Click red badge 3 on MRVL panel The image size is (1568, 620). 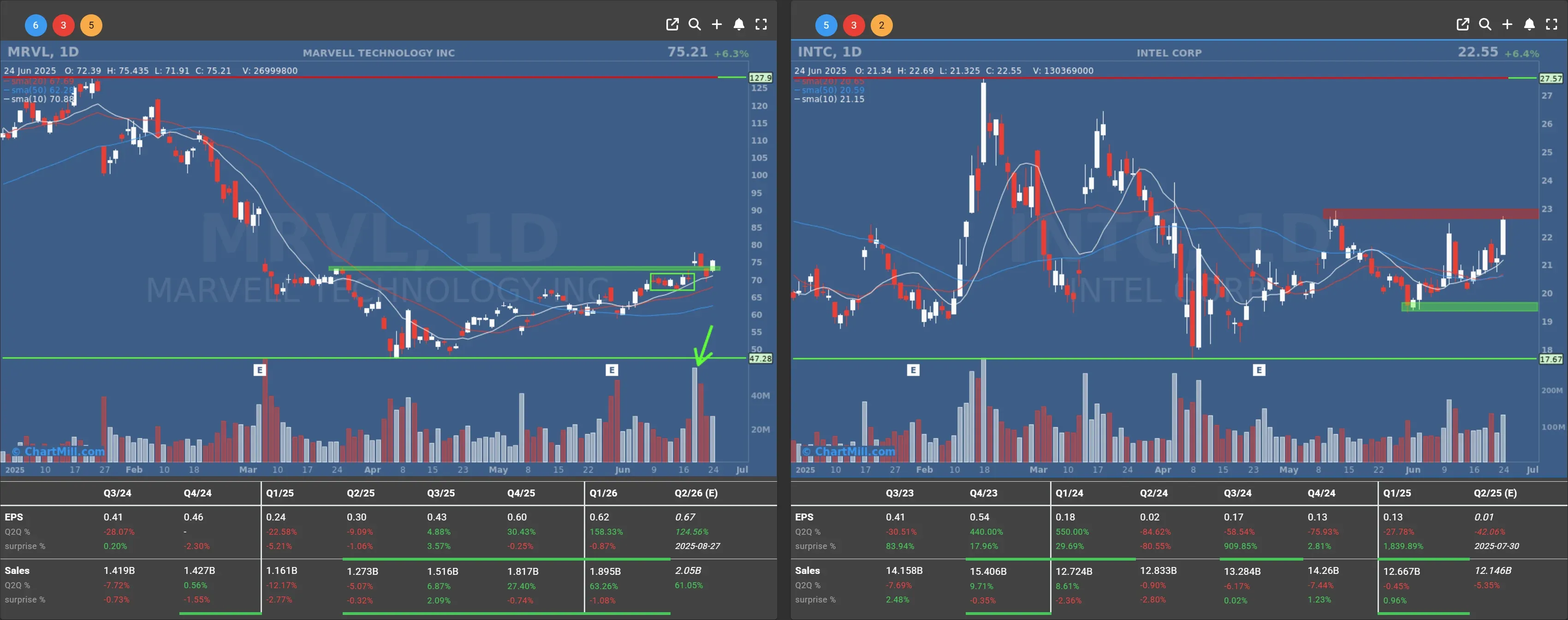(63, 25)
